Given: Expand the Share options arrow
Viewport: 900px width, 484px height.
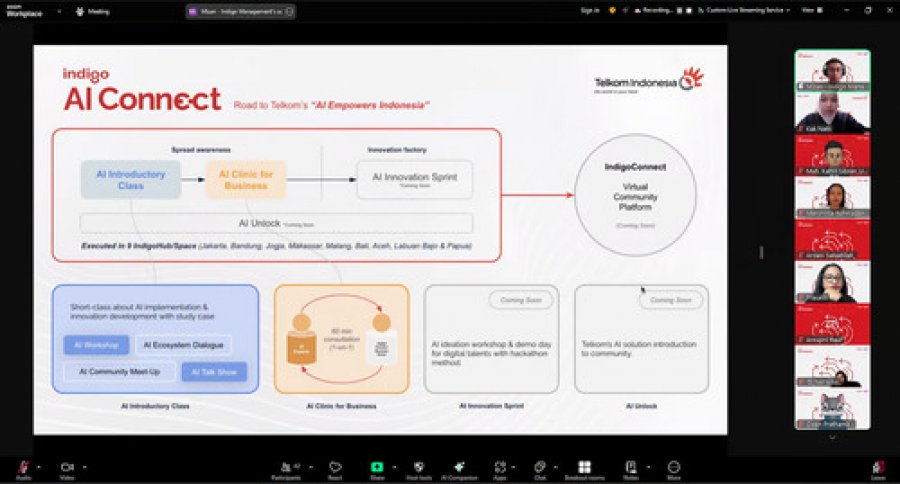Looking at the screenshot, I should point(394,467).
